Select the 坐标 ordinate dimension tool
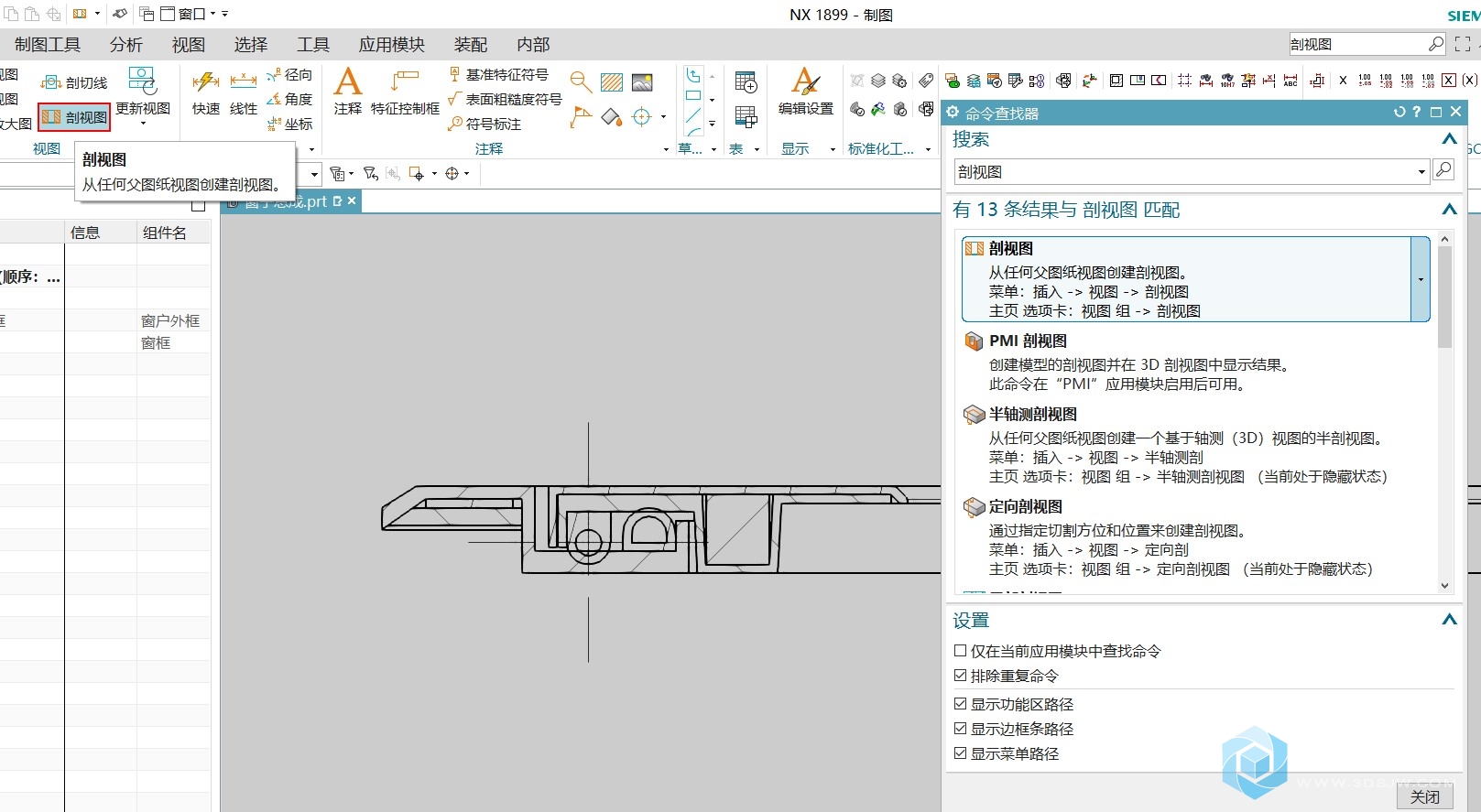 pos(289,124)
